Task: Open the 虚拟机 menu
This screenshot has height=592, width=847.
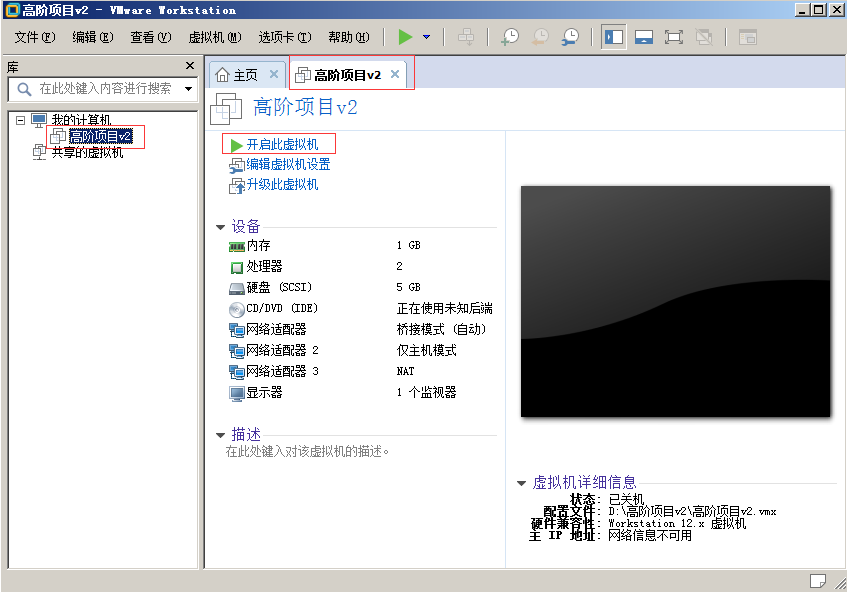Action: [214, 37]
